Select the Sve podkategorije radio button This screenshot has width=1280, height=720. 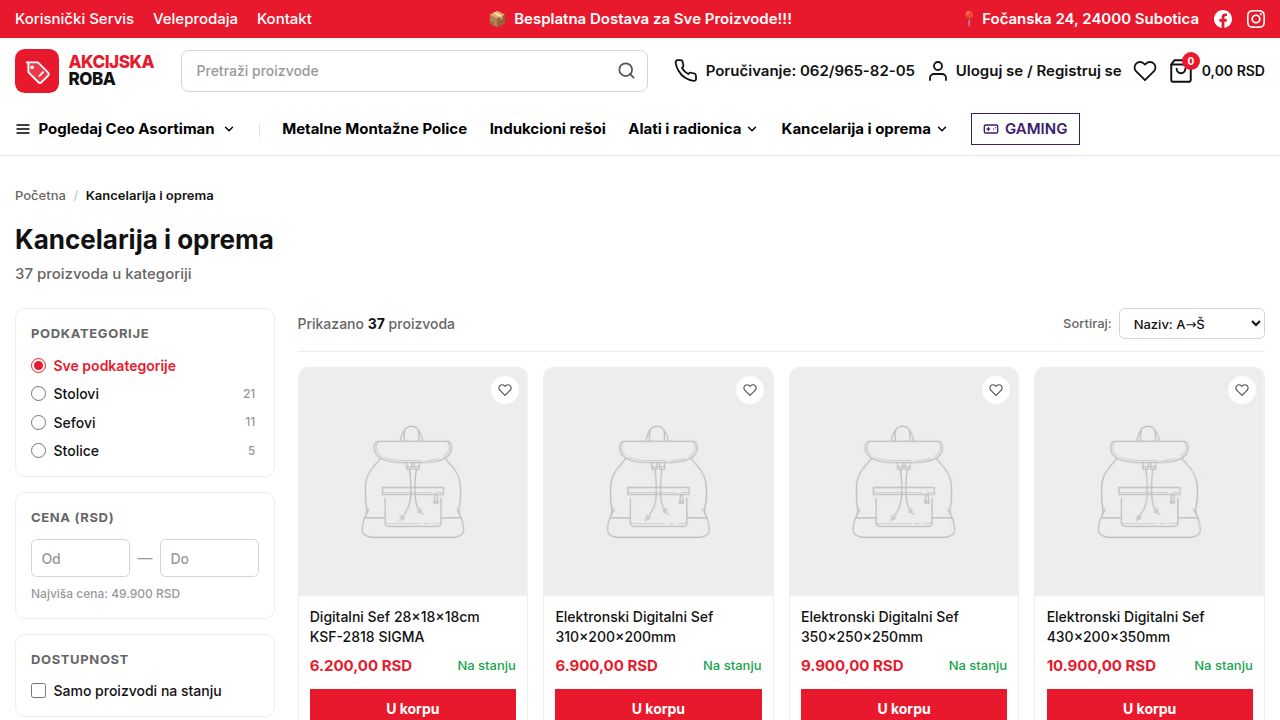pos(39,366)
